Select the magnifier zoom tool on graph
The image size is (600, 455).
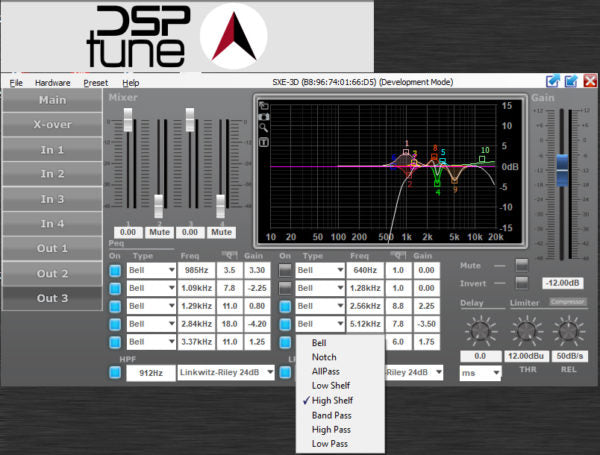(263, 128)
